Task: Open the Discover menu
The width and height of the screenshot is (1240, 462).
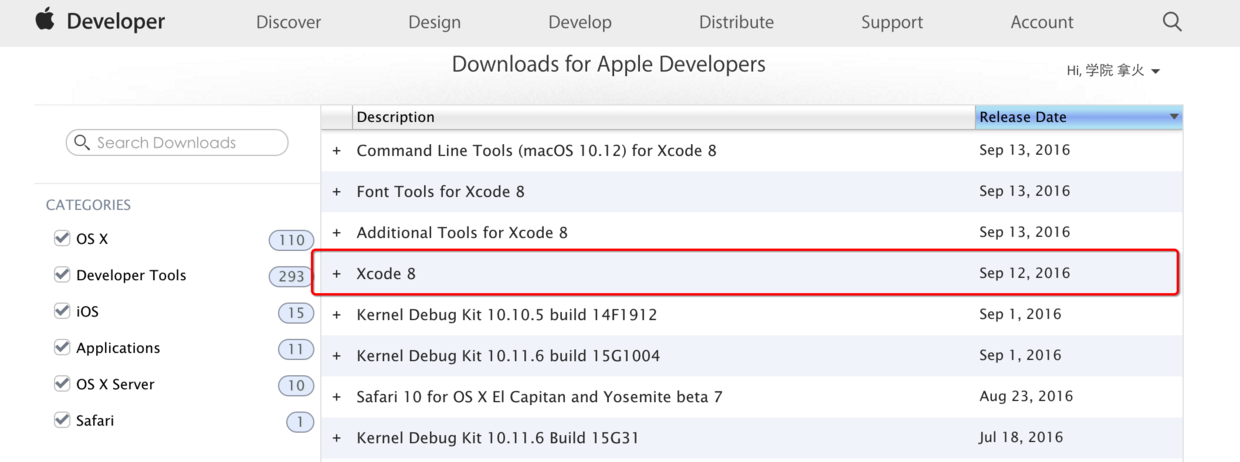Action: [288, 22]
